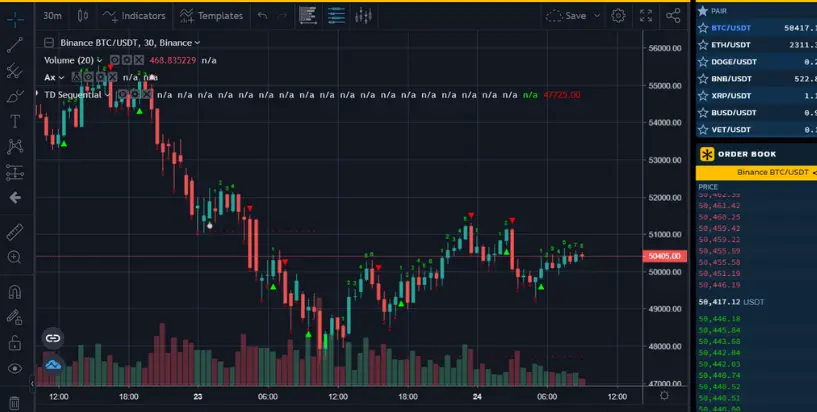Collapse the left drawing toolbar arrow
The height and width of the screenshot is (412, 817).
click(x=32, y=384)
